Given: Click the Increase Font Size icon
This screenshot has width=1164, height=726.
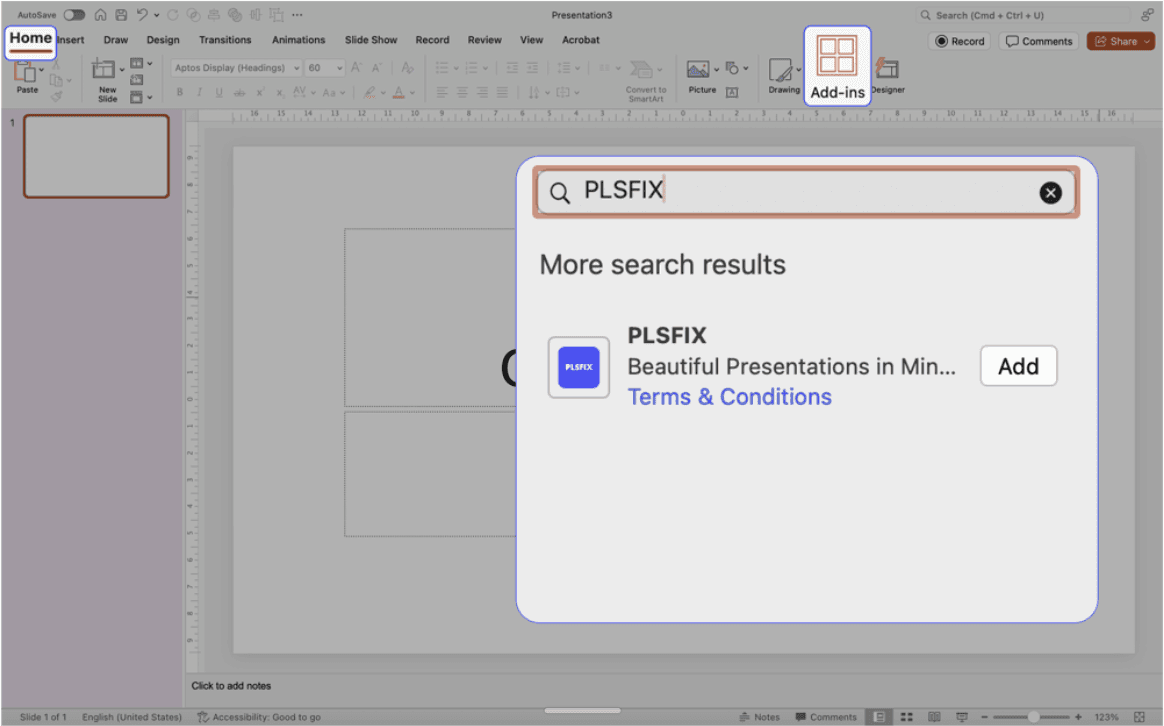Looking at the screenshot, I should coord(356,68).
